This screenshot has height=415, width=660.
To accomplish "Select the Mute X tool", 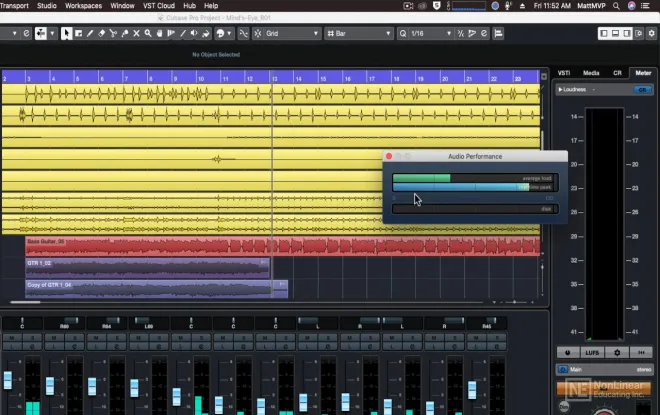I will [x=136, y=33].
